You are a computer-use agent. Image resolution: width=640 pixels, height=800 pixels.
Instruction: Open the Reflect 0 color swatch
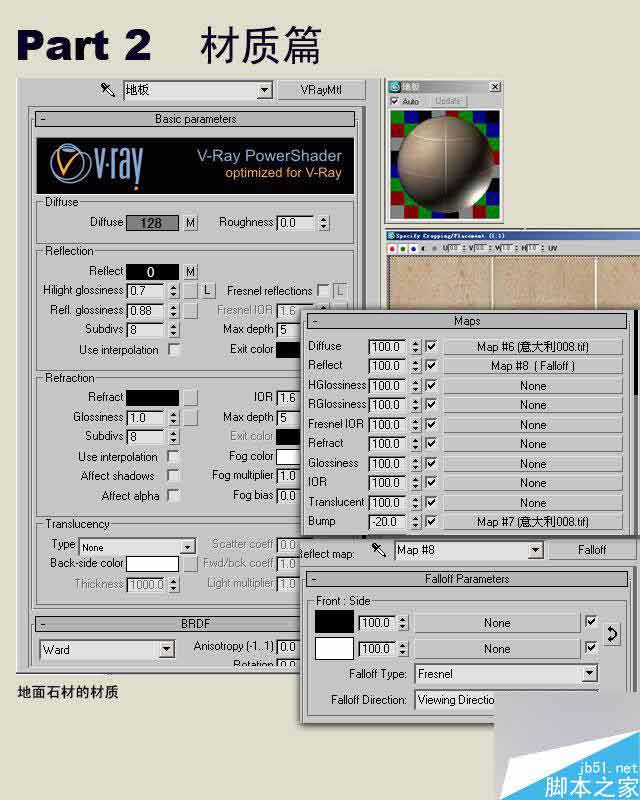pos(152,271)
